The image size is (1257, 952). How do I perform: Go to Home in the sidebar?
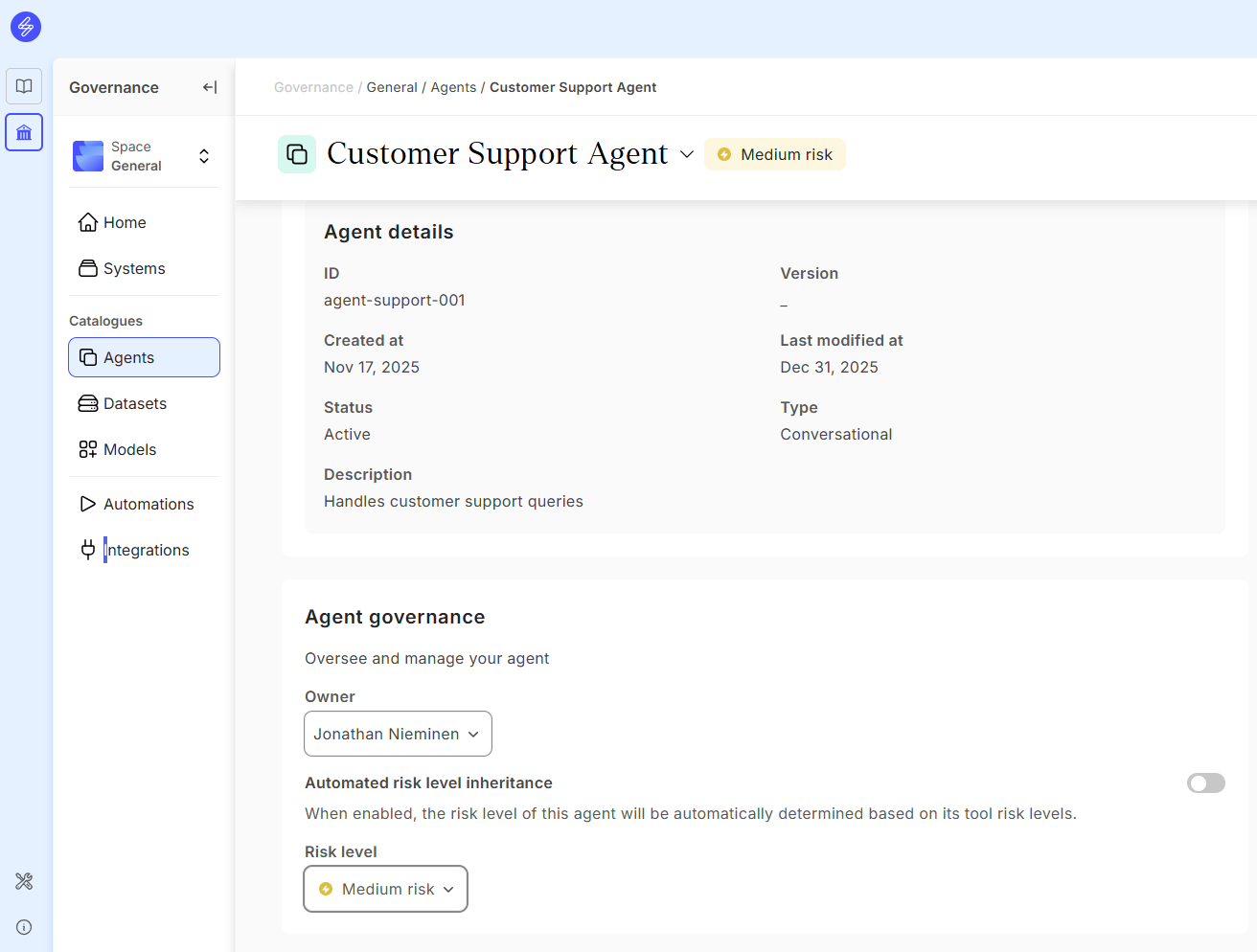125,222
